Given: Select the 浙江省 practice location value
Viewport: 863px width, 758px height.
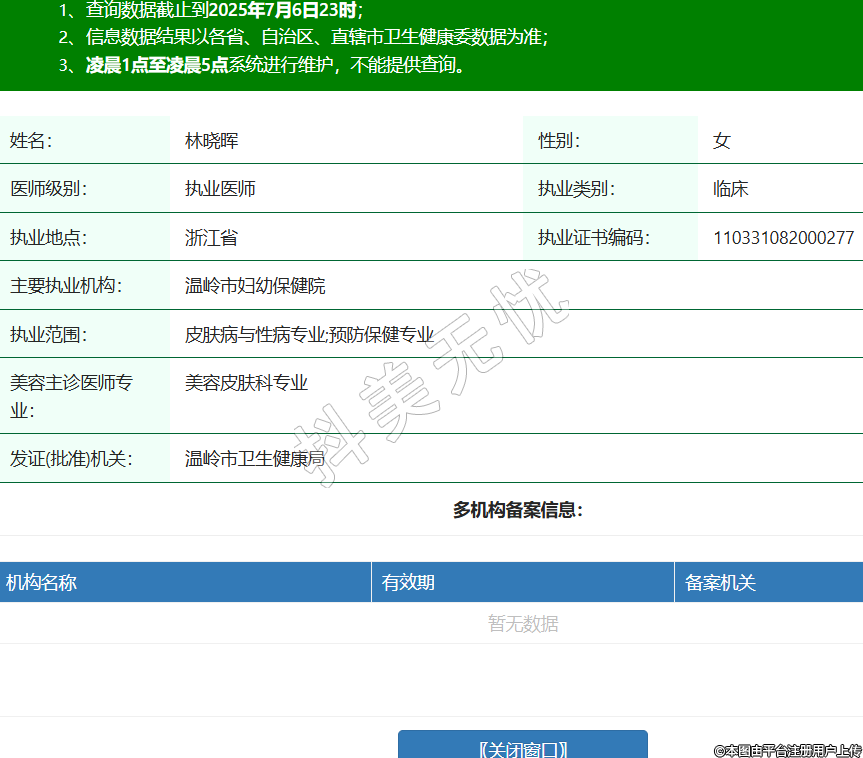Looking at the screenshot, I should pyautogui.click(x=211, y=238).
